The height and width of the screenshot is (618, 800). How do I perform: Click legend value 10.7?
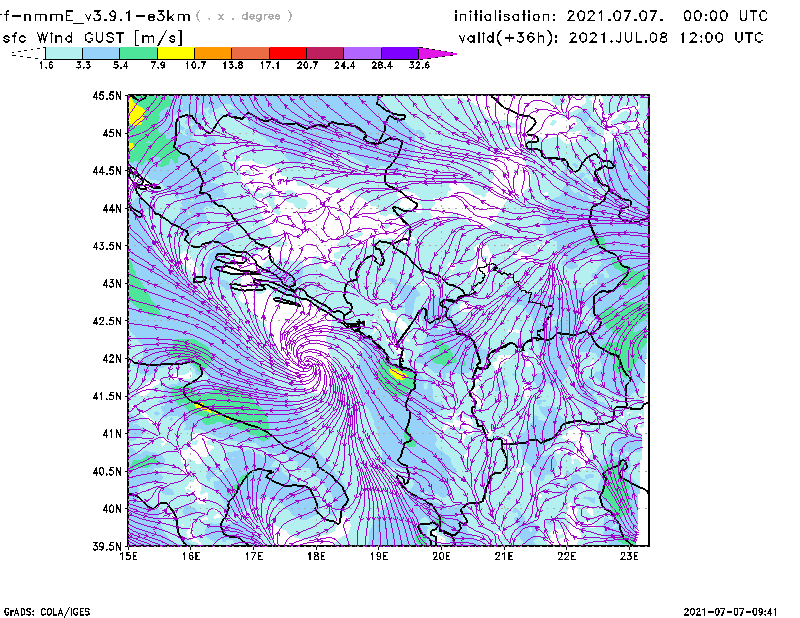[195, 65]
